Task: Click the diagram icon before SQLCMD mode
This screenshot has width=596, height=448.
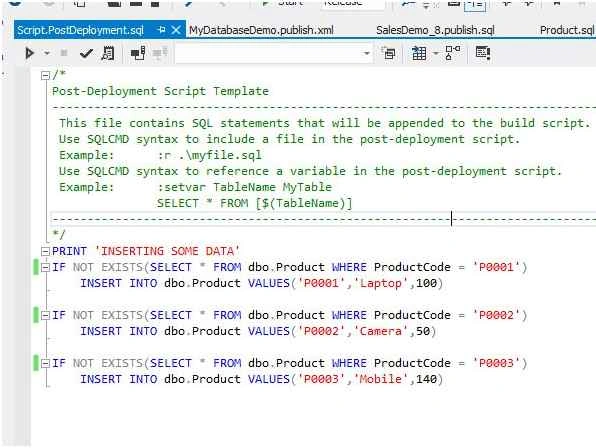Action: pyautogui.click(x=453, y=53)
